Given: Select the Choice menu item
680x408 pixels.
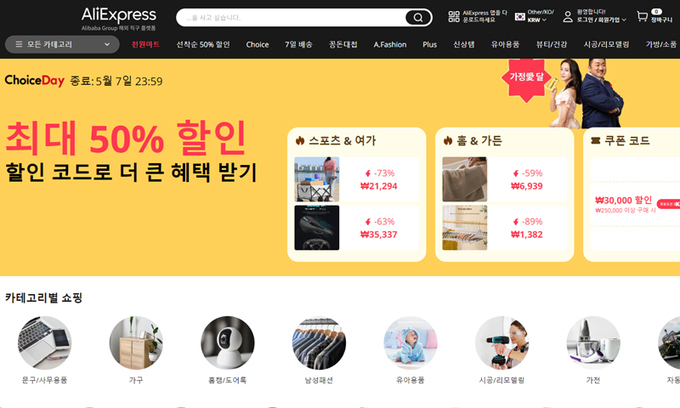Looking at the screenshot, I should pyautogui.click(x=257, y=44).
